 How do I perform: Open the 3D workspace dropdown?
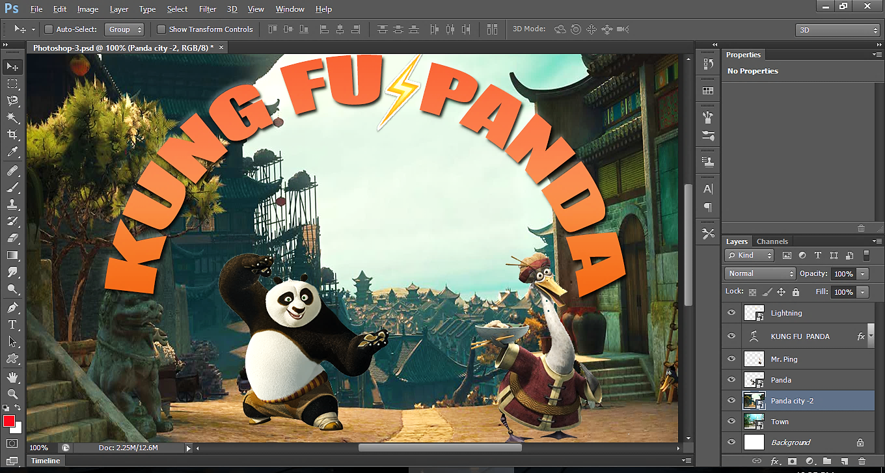pos(837,31)
